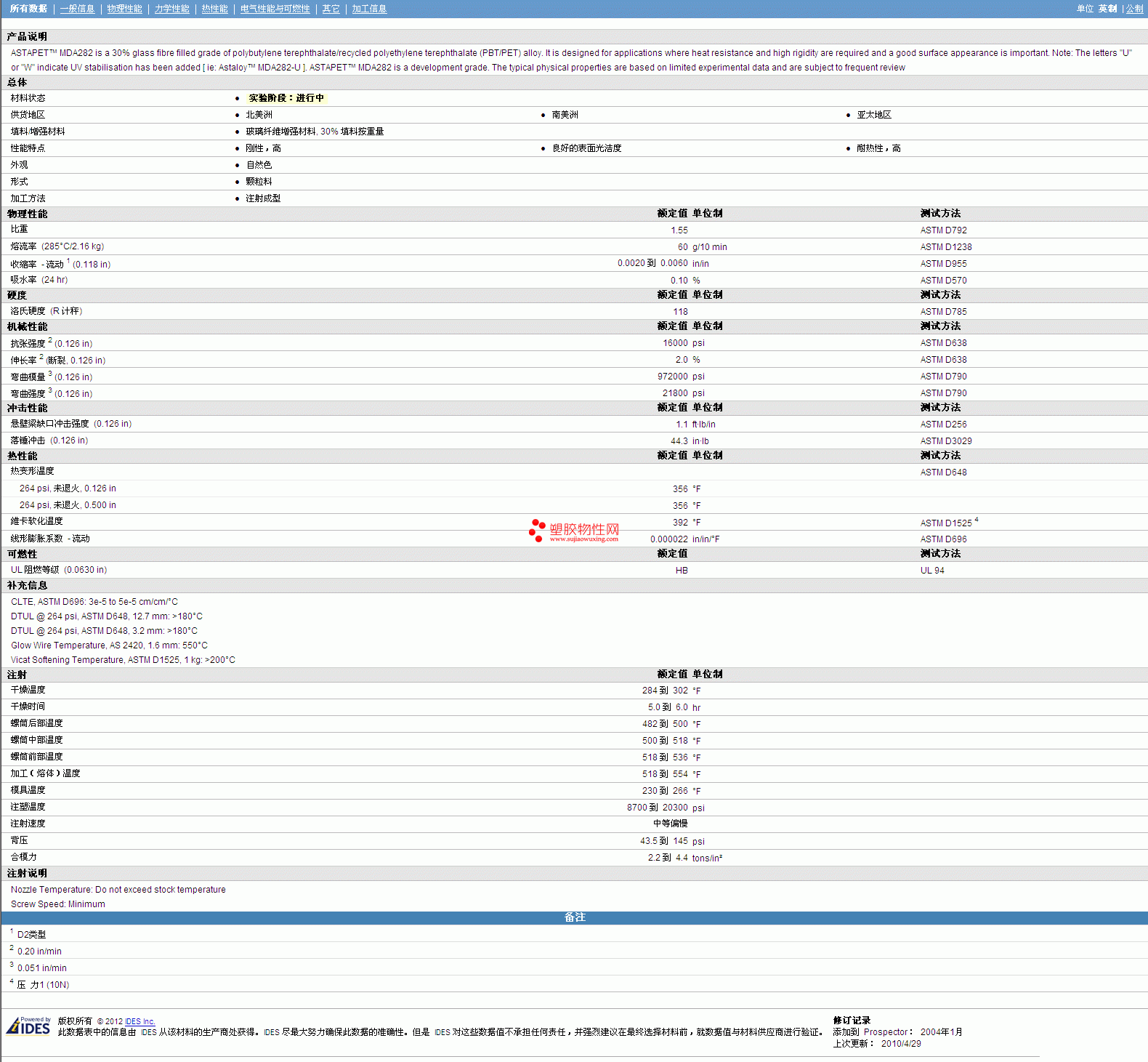Jump to 加工信息 section
The height and width of the screenshot is (1062, 1148).
pos(369,9)
